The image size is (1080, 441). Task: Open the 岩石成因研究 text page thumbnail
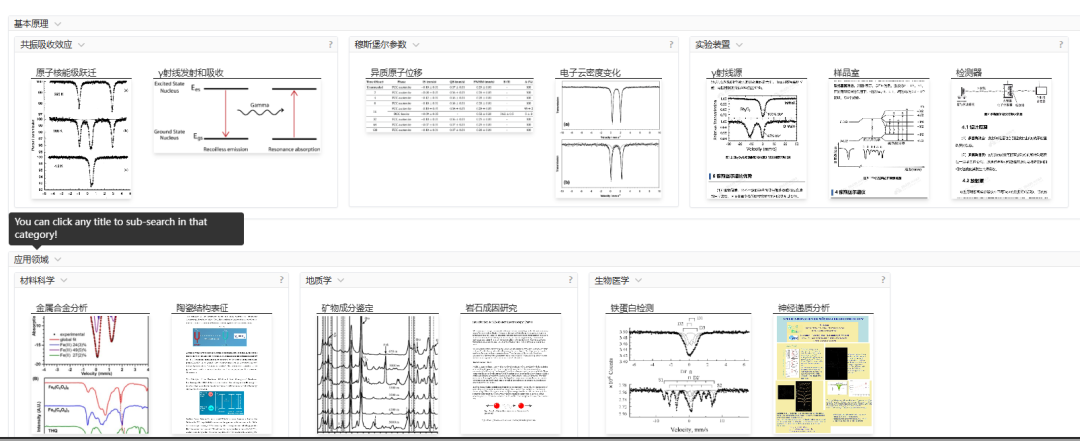510,375
